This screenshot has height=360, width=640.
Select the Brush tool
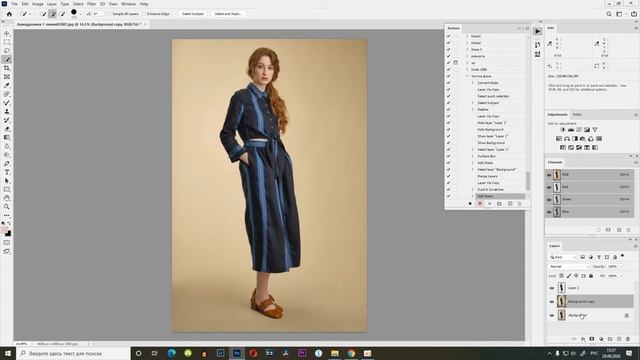coord(7,103)
